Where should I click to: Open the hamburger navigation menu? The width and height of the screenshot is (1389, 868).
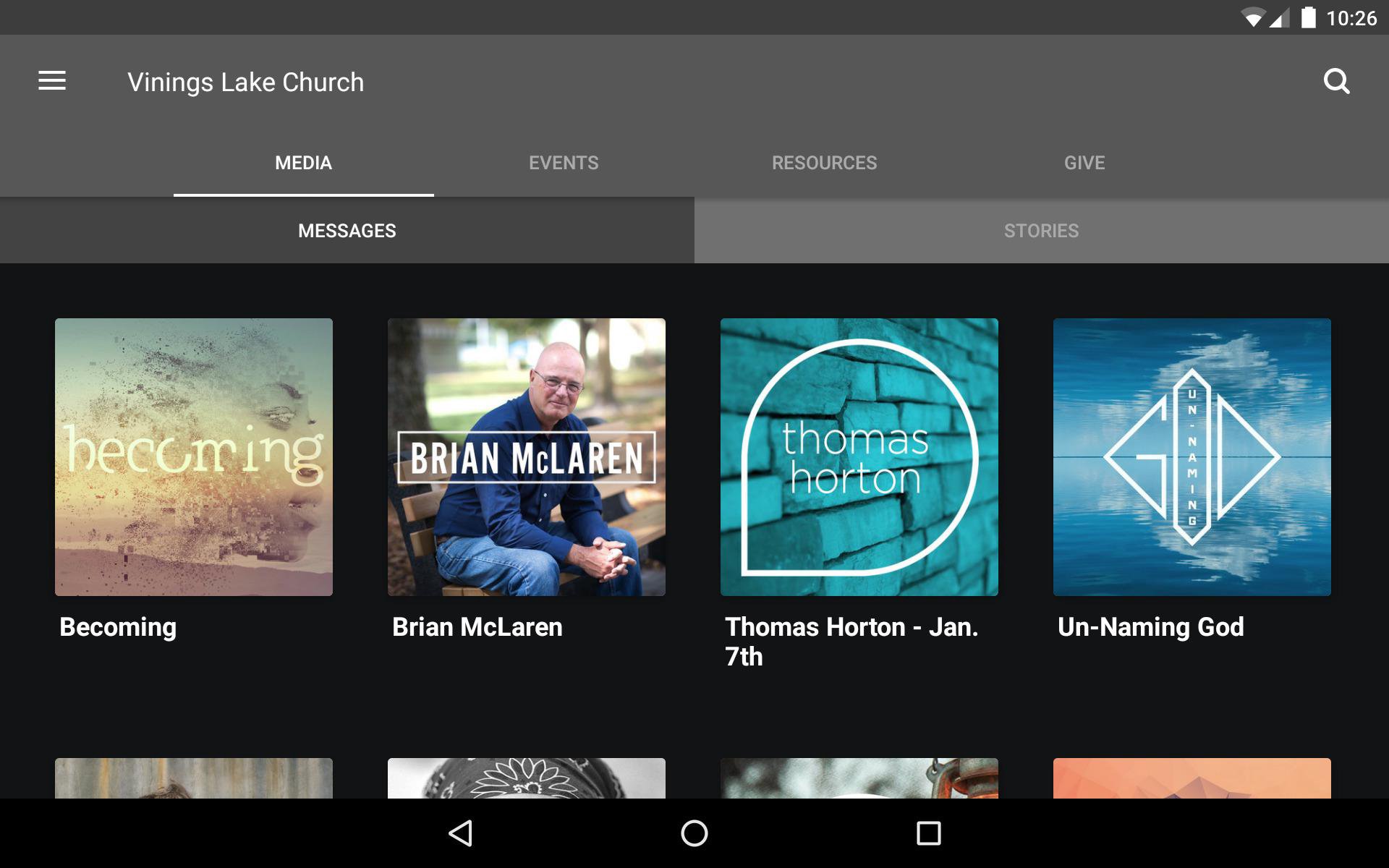coord(52,81)
